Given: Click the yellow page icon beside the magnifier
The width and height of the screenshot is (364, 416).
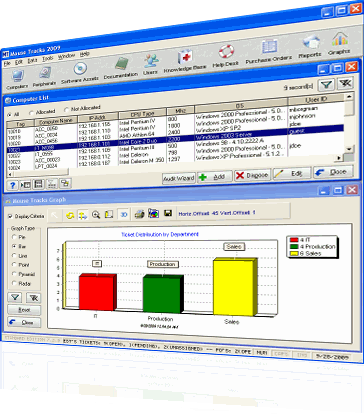Looking at the screenshot, I should coord(109,215).
